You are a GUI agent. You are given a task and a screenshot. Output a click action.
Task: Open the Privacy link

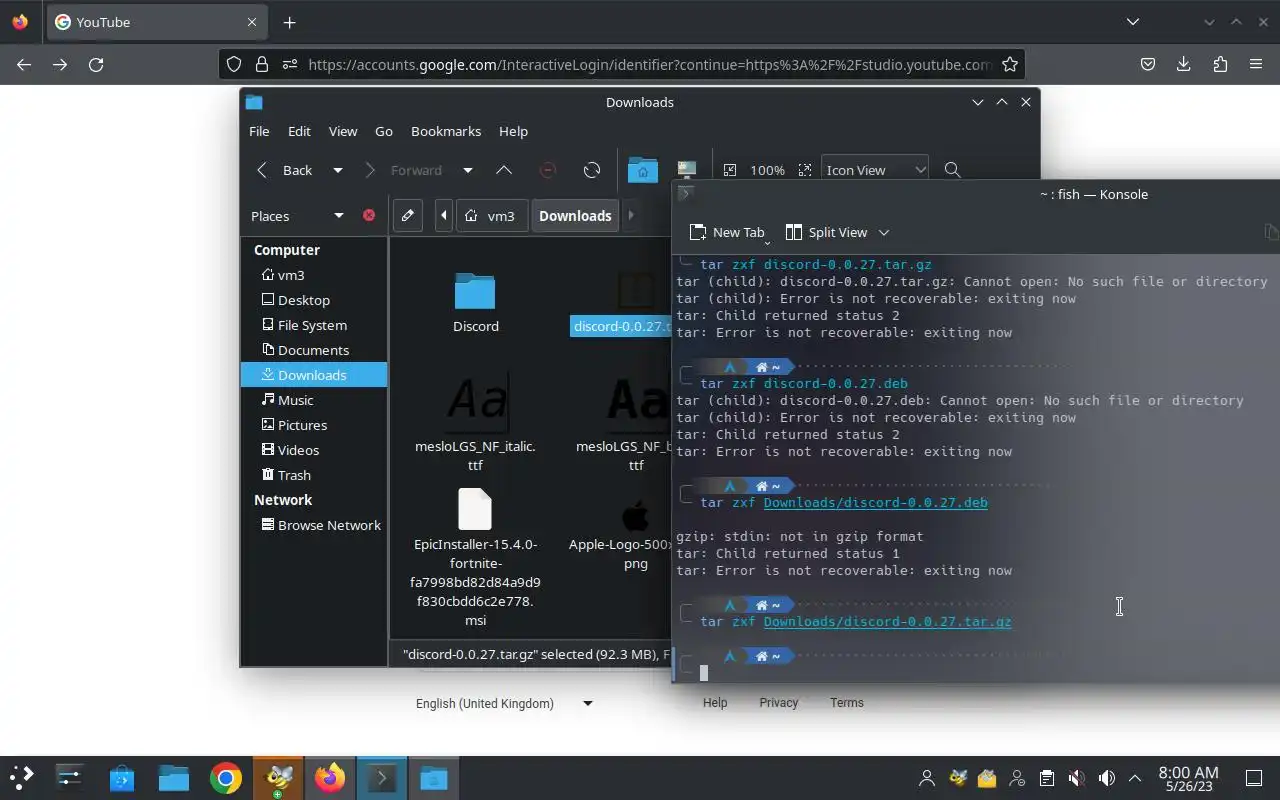click(x=778, y=703)
